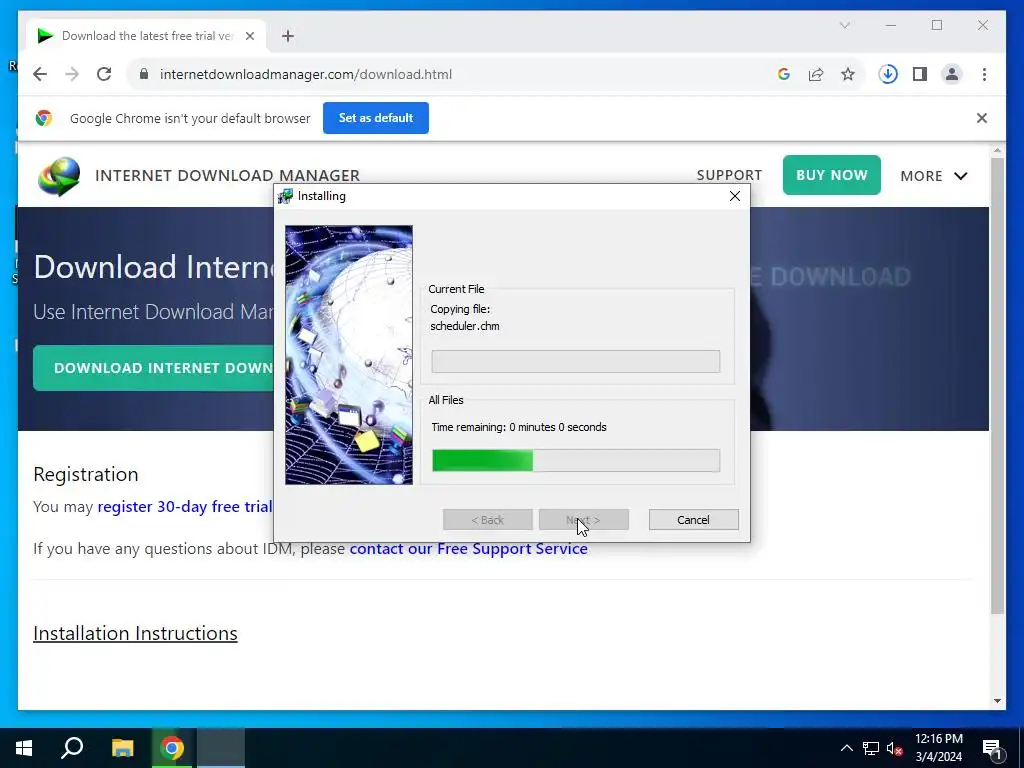Click the scrollbar down arrow
Image resolution: width=1024 pixels, height=768 pixels.
pyautogui.click(x=997, y=701)
